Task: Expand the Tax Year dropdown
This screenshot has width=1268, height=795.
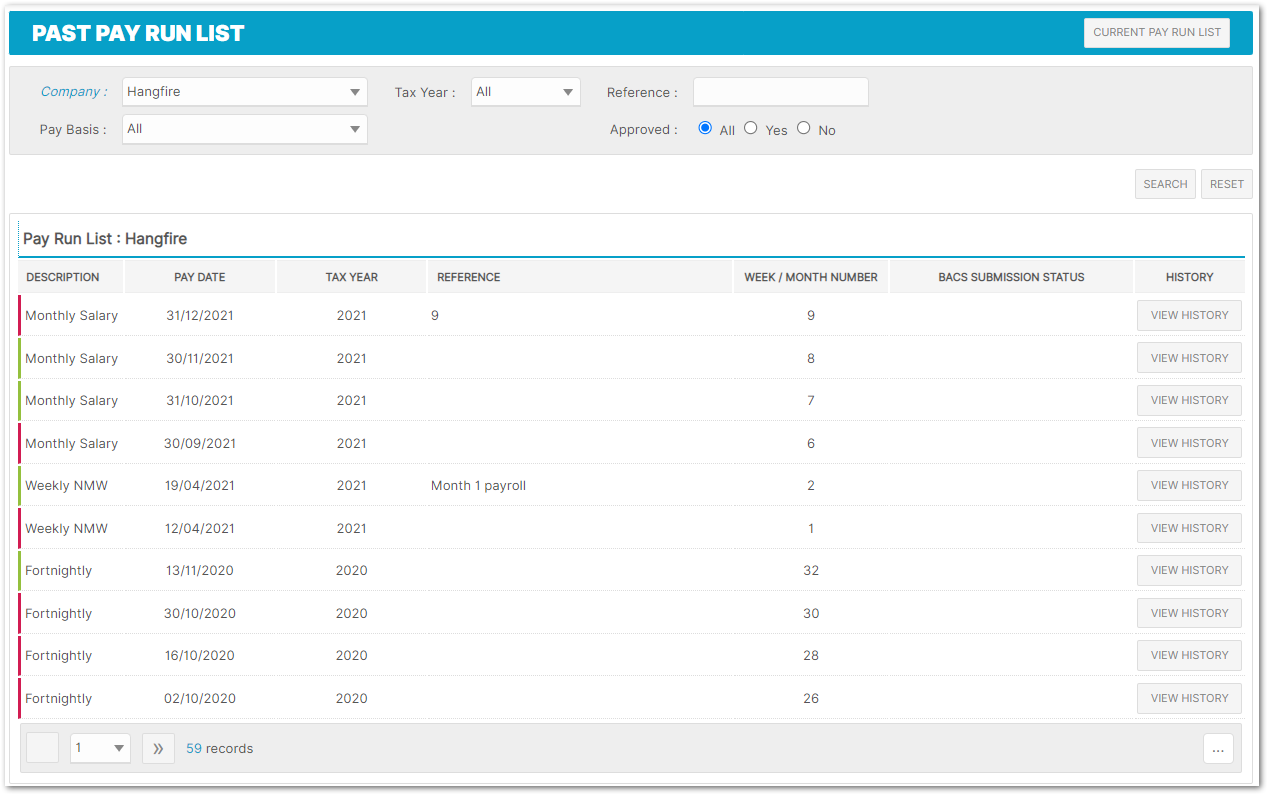Action: [525, 91]
